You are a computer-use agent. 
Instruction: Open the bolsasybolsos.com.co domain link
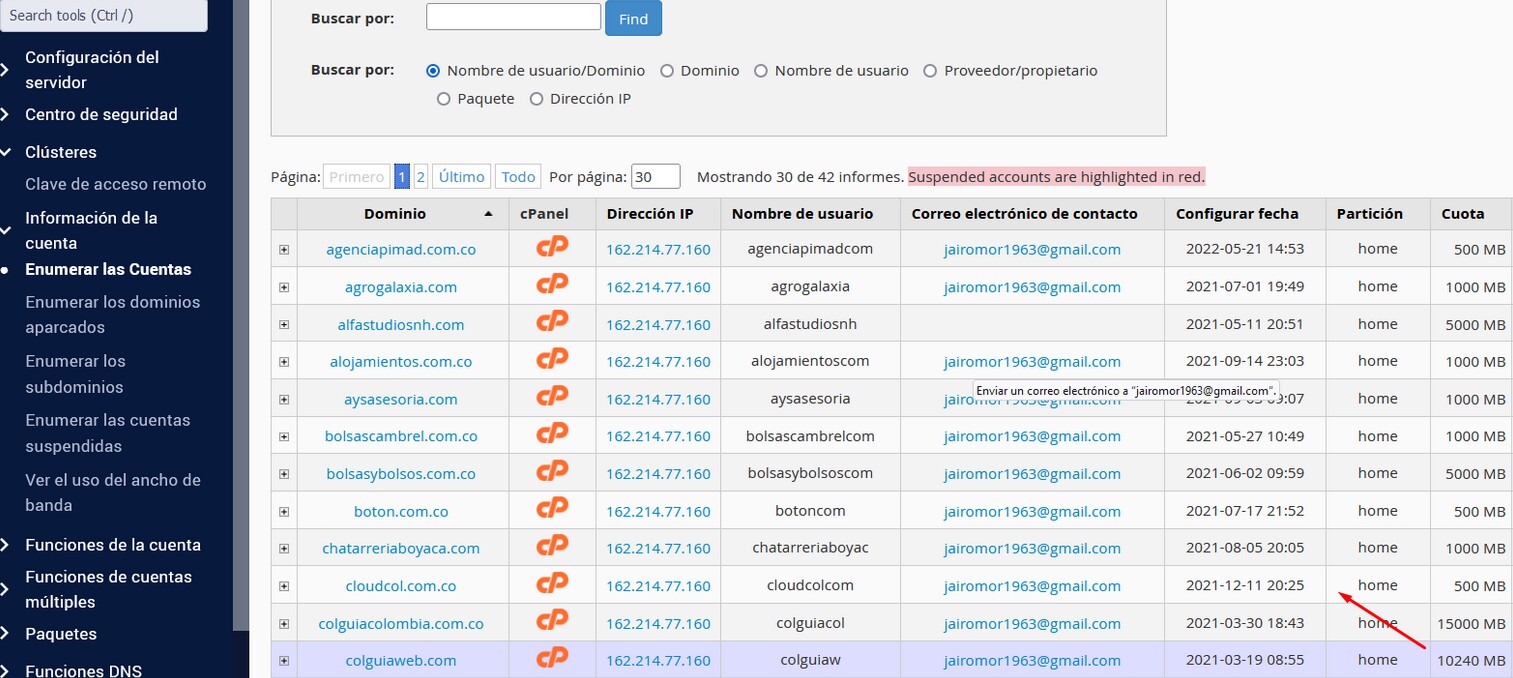pos(400,473)
